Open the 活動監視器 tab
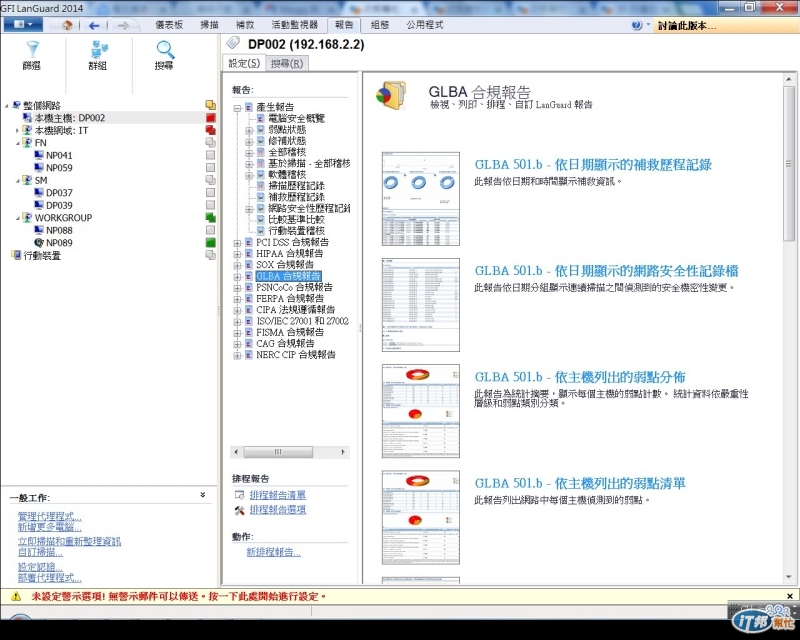The image size is (800, 640). click(x=294, y=24)
